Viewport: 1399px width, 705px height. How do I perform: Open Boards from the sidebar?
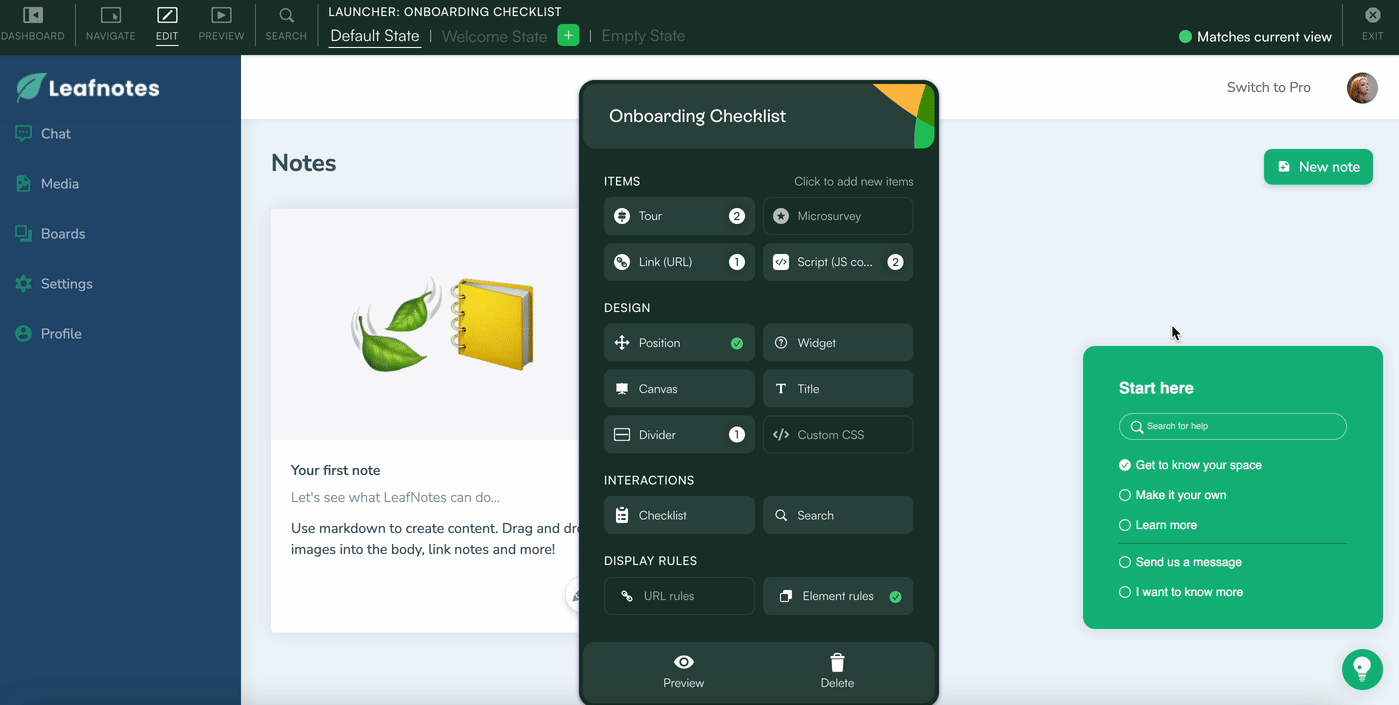pos(62,233)
